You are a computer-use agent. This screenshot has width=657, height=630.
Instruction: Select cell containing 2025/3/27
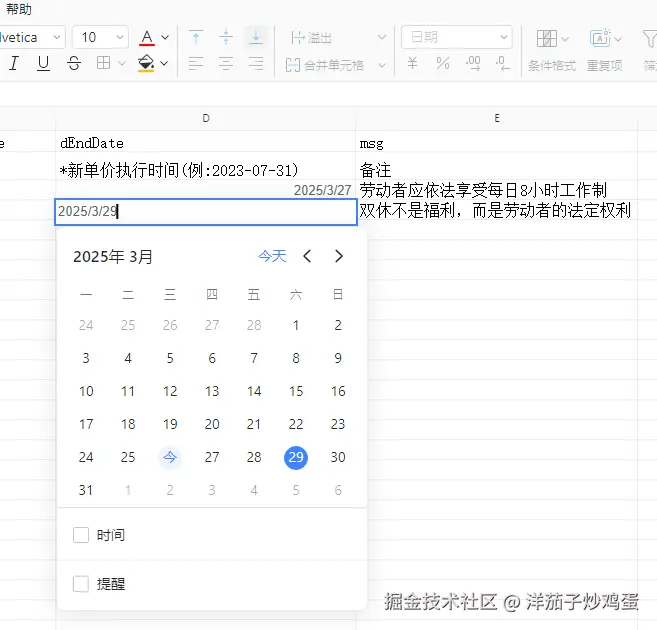point(205,190)
